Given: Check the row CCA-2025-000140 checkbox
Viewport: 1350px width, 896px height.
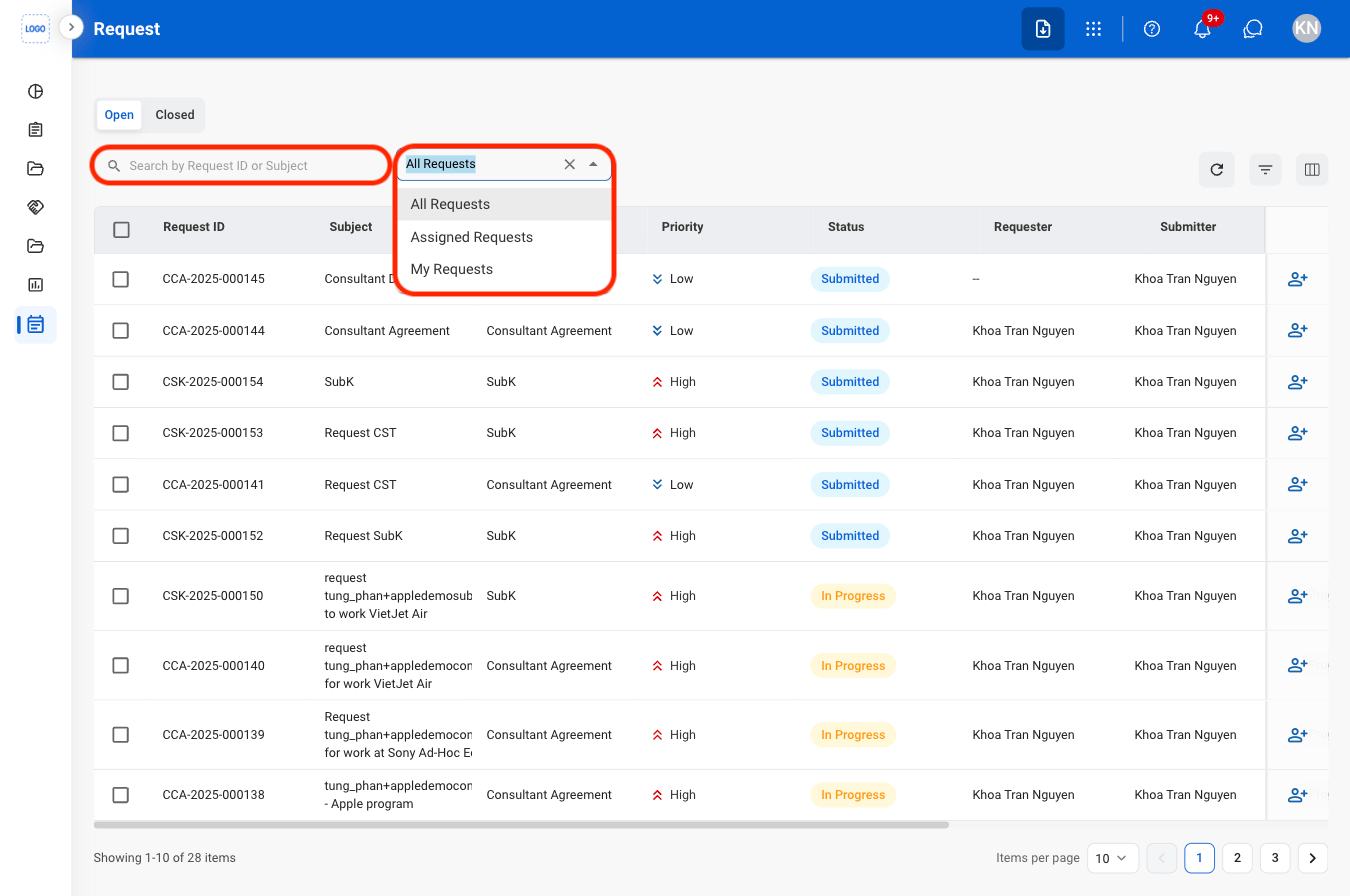Looking at the screenshot, I should click(121, 665).
